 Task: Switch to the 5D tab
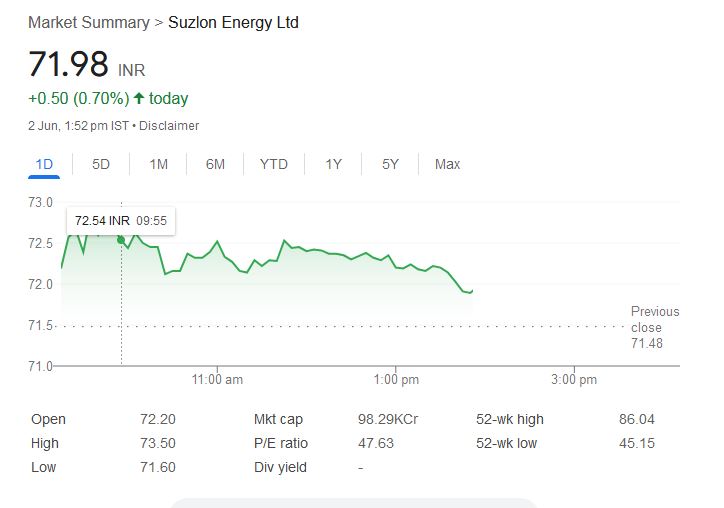(x=101, y=164)
